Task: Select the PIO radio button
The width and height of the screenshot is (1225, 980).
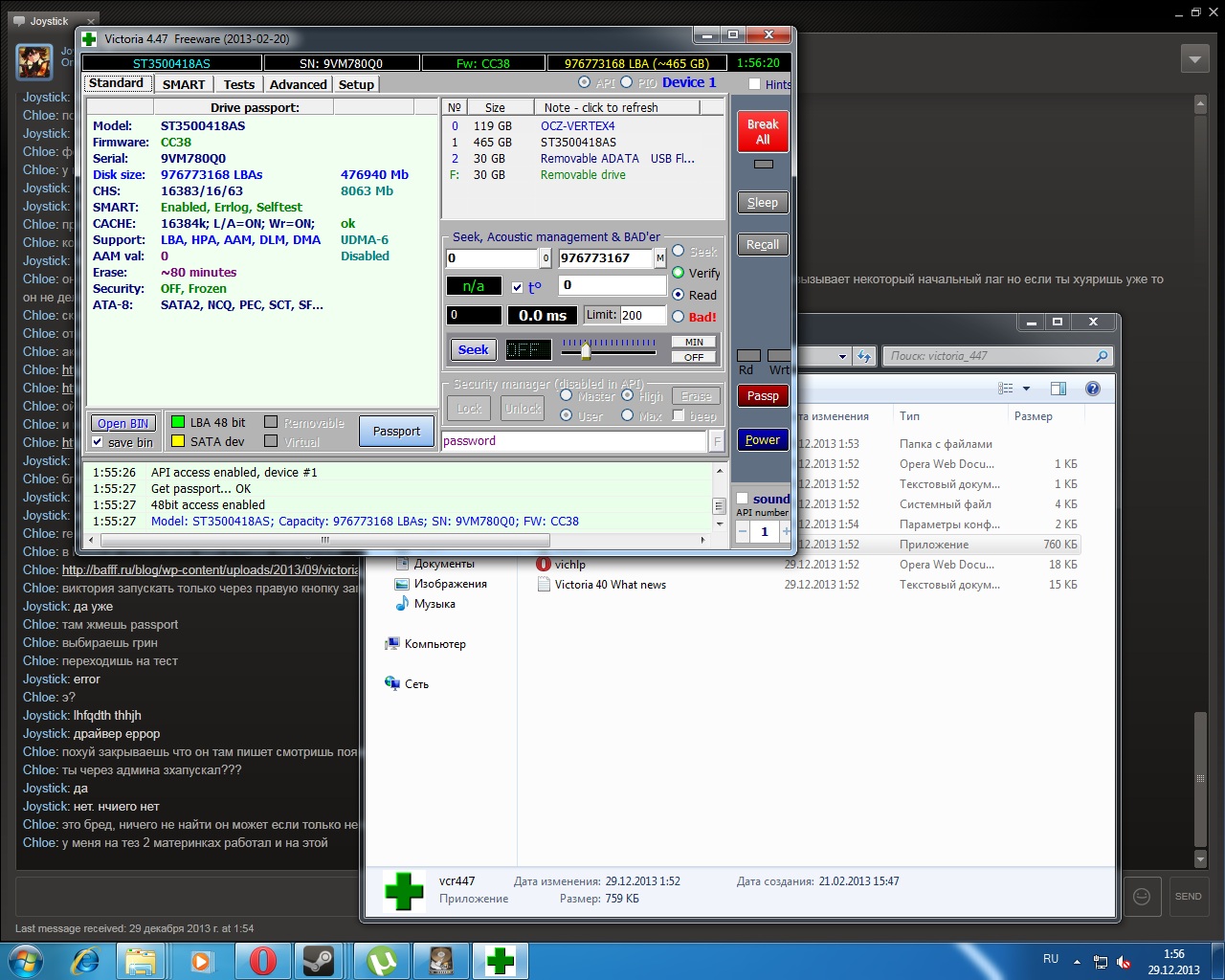Action: 627,82
